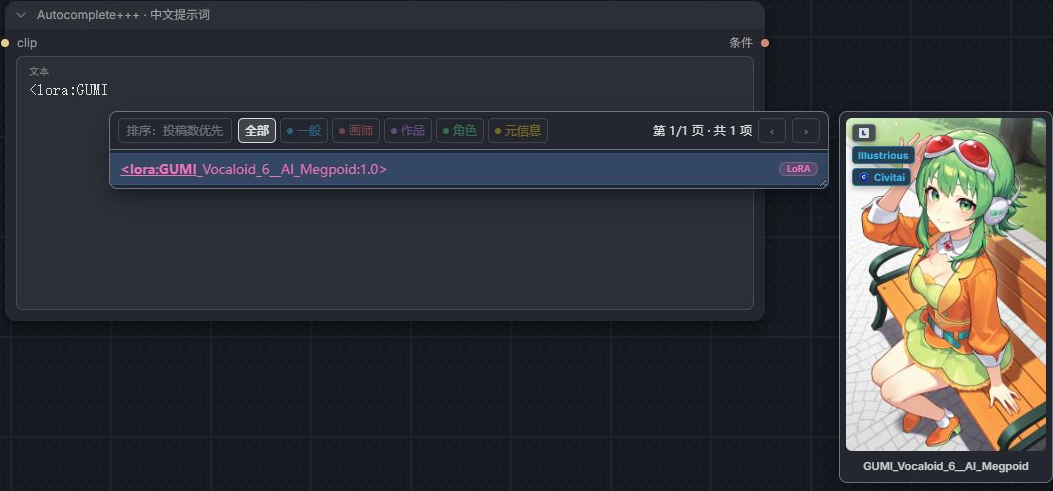This screenshot has height=491, width=1053.
Task: Click the node title Autocomplete+++ · 中文提示词
Action: click(x=124, y=15)
